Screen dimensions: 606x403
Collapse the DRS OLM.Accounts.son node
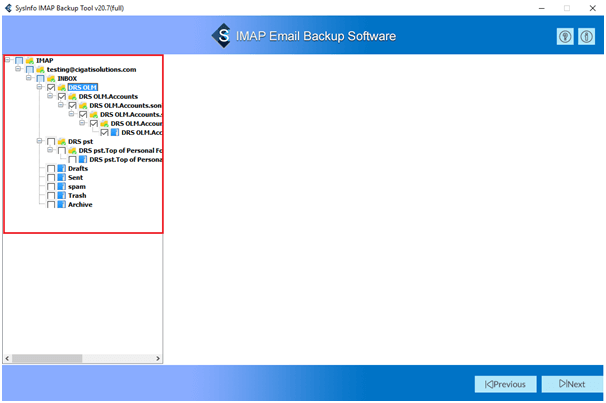pos(61,105)
